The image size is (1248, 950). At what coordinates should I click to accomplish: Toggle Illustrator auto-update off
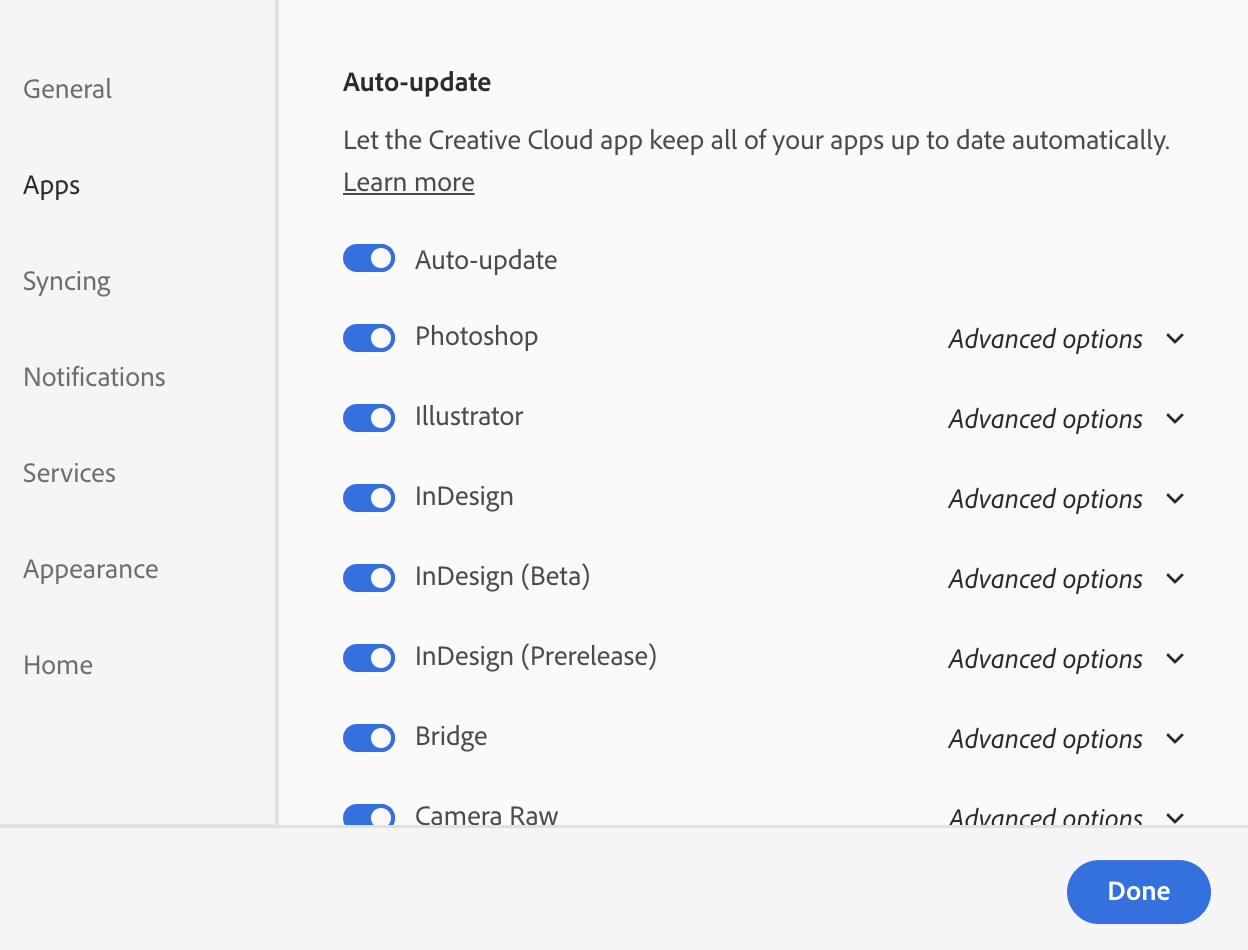click(369, 418)
